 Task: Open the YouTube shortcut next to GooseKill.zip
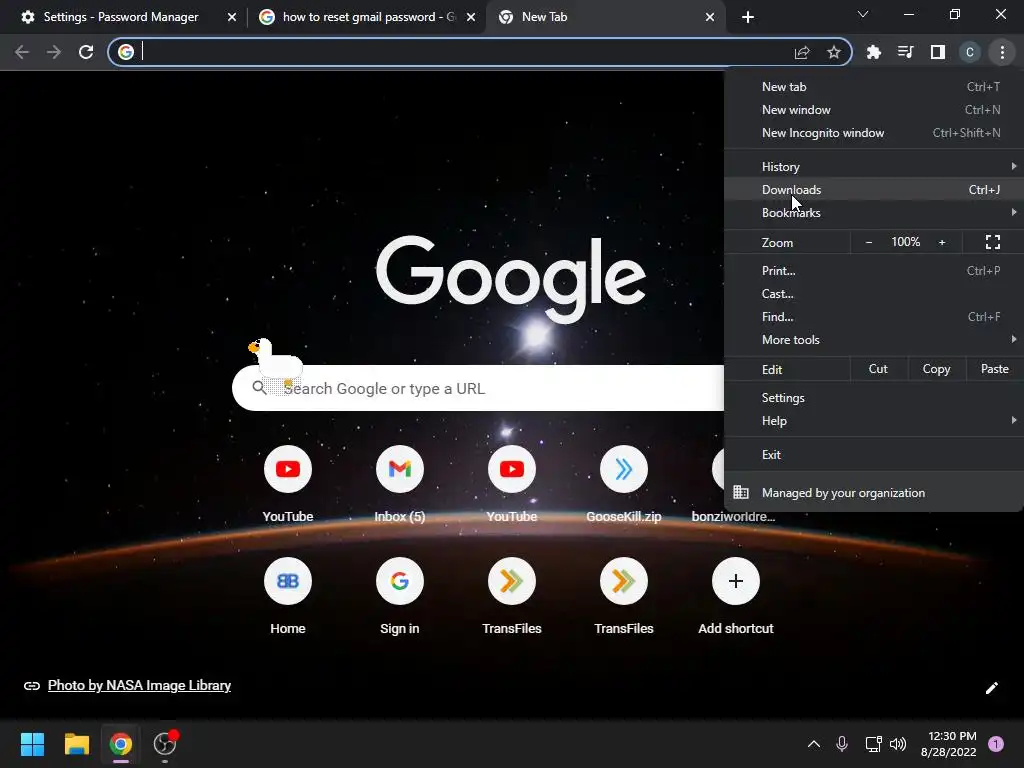tap(511, 469)
